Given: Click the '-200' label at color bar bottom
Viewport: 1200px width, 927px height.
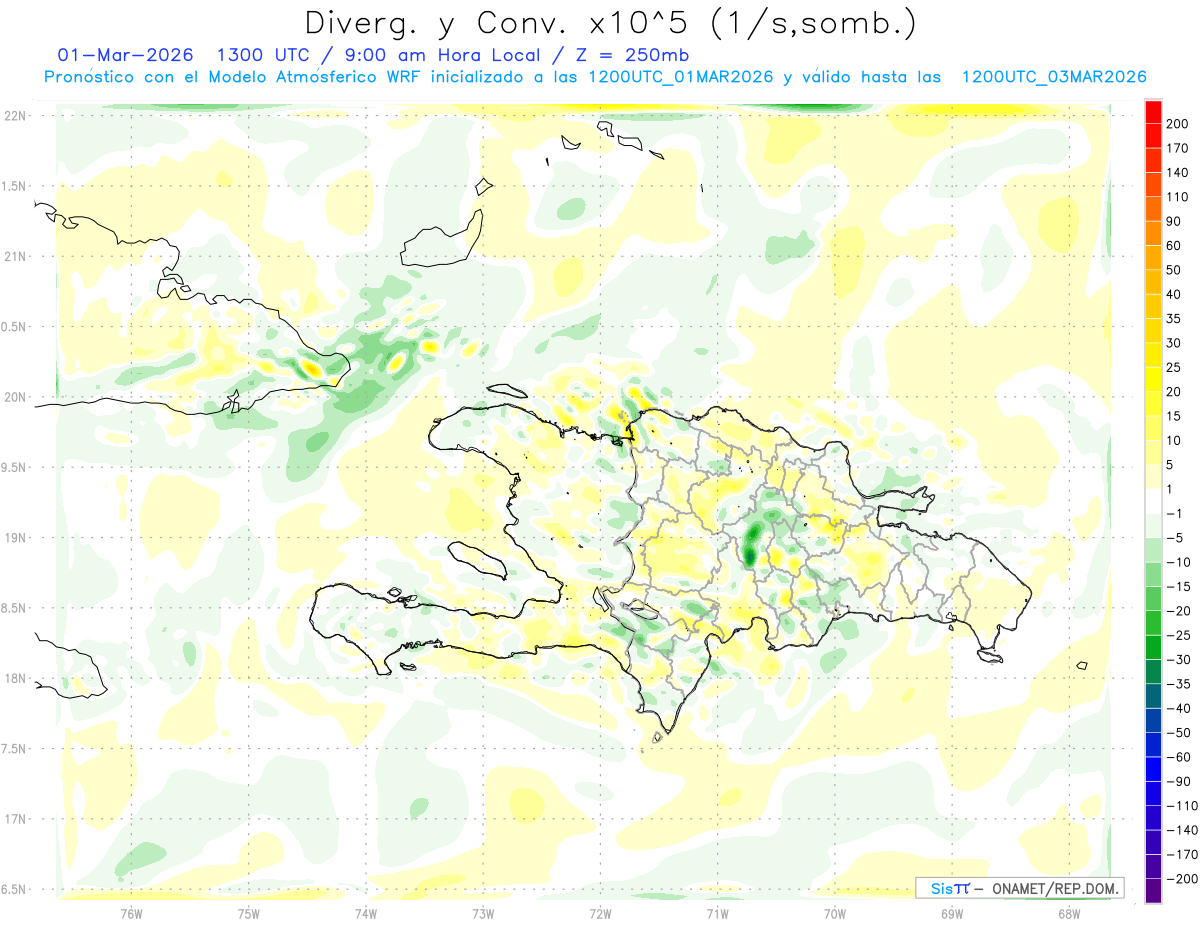Looking at the screenshot, I should 1182,878.
